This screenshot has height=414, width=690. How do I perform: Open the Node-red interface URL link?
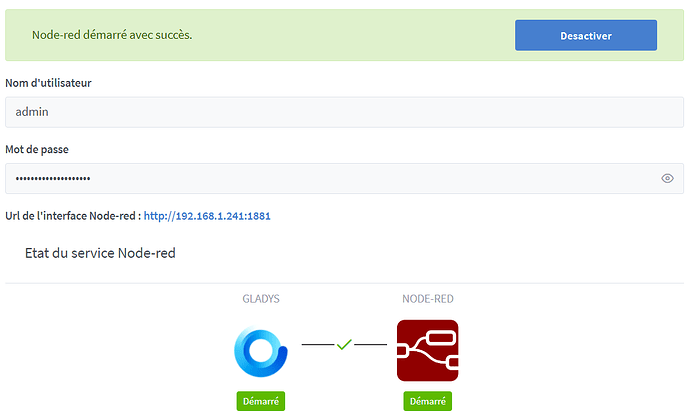click(x=207, y=215)
